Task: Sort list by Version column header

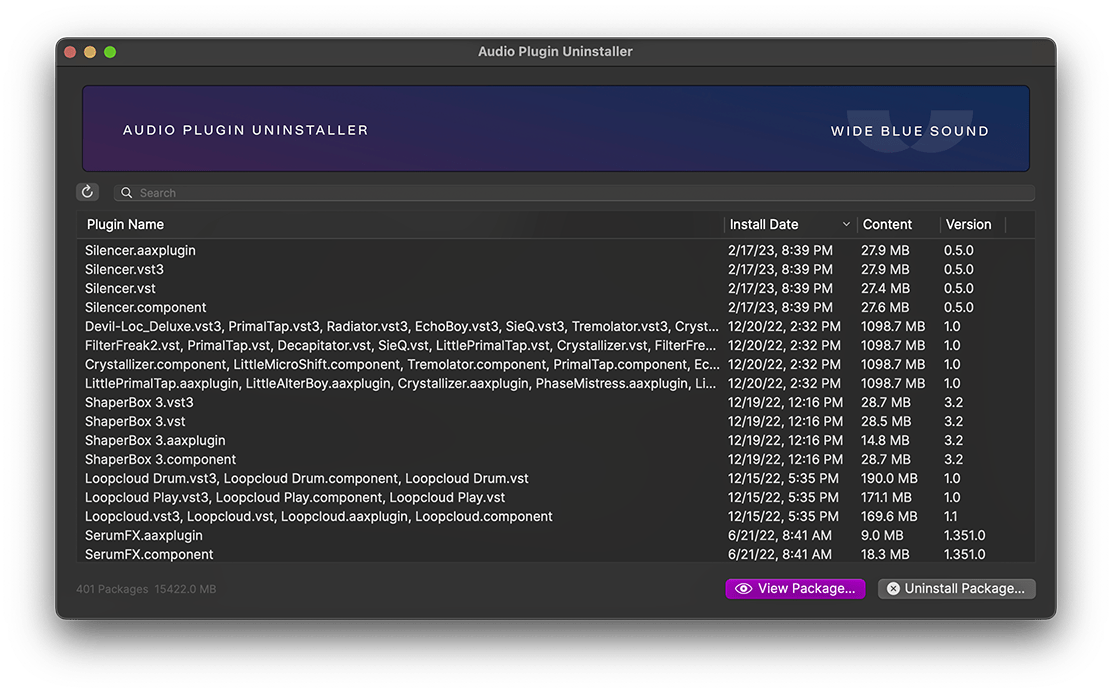Action: (968, 225)
